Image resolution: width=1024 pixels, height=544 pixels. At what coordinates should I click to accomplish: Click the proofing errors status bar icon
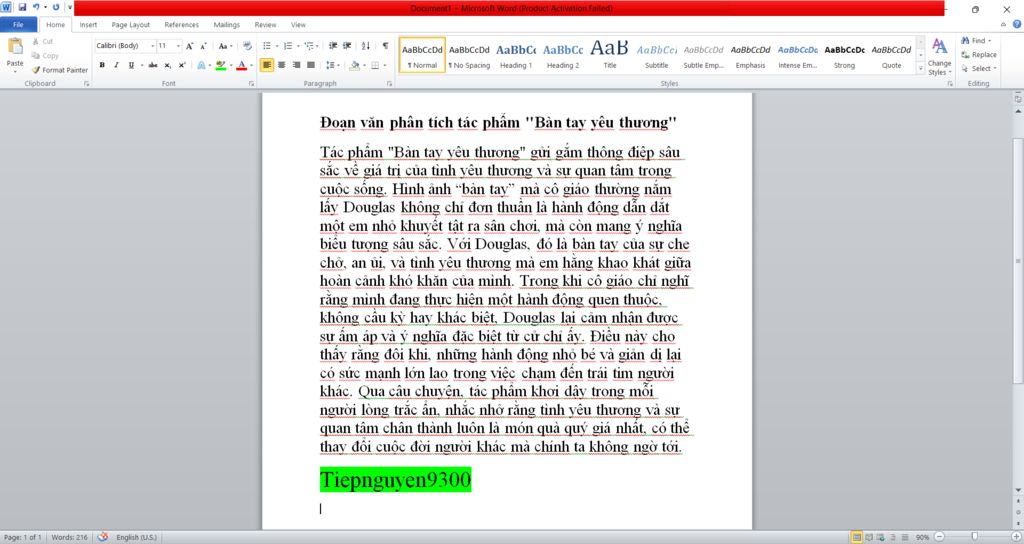(103, 537)
